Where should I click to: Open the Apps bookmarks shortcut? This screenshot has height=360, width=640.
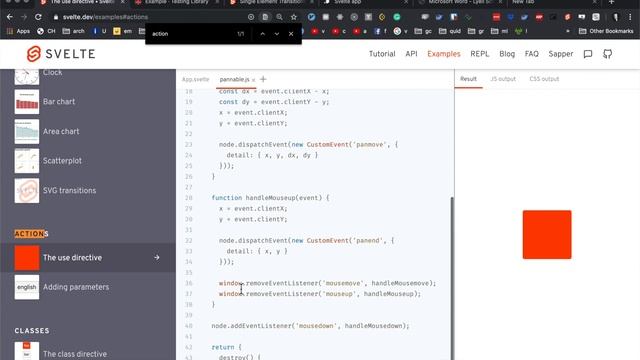[x=18, y=31]
